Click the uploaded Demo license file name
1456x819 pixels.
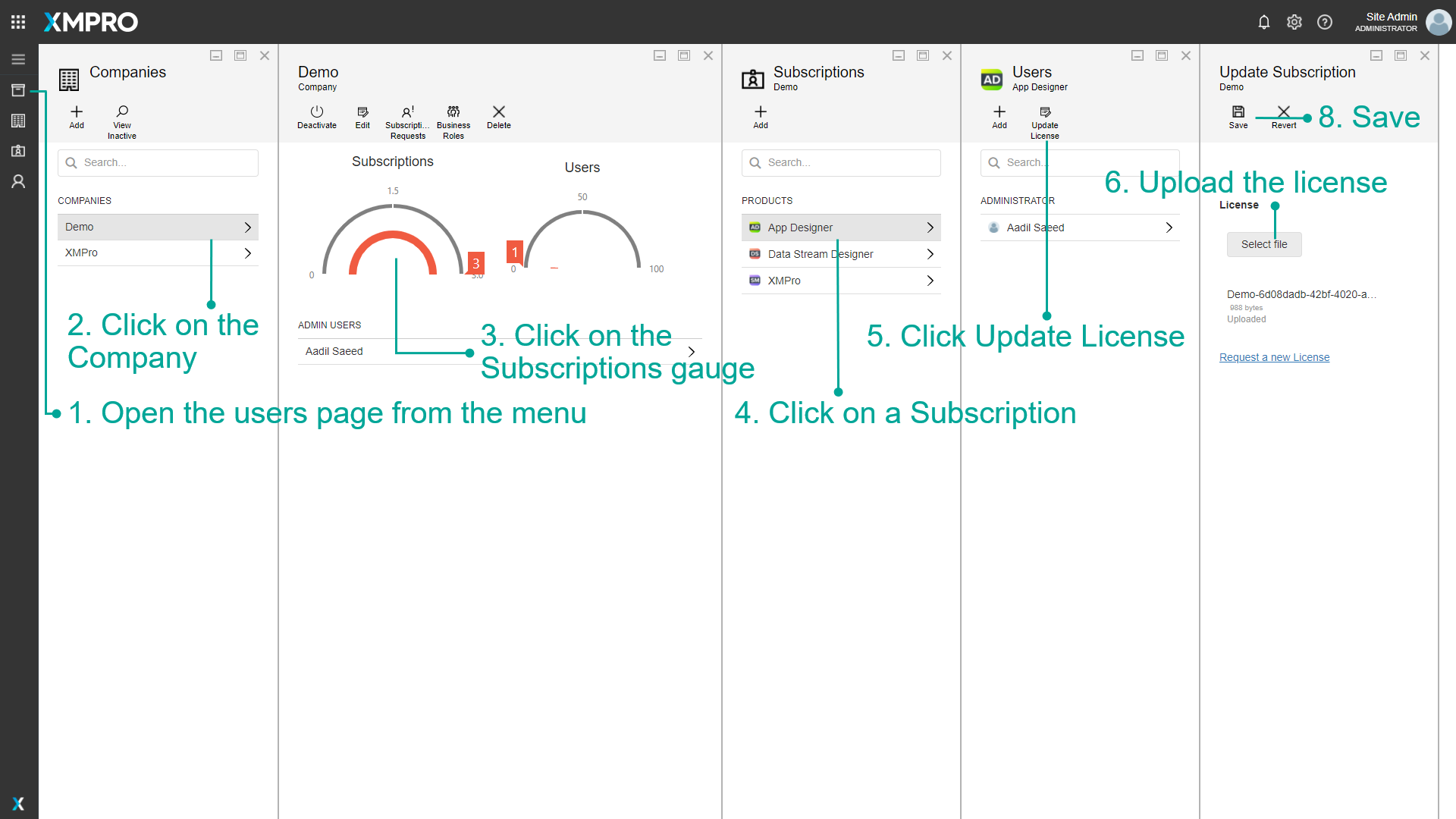point(1301,294)
